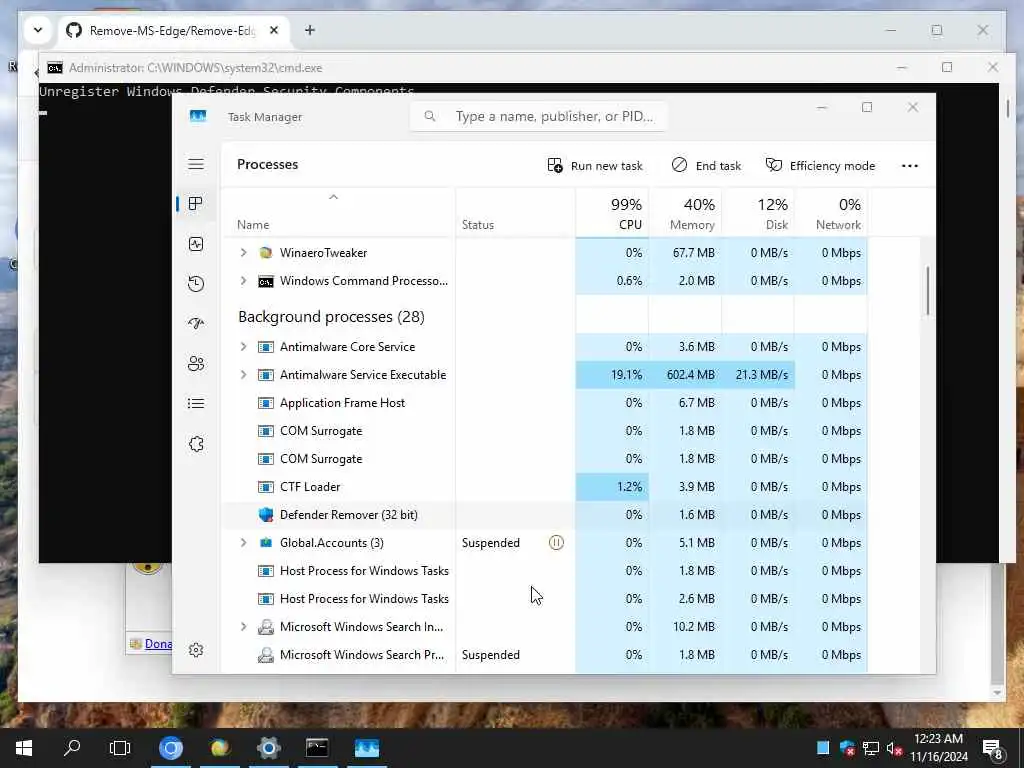The height and width of the screenshot is (768, 1024).
Task: Click Run new task button
Action: [595, 166]
